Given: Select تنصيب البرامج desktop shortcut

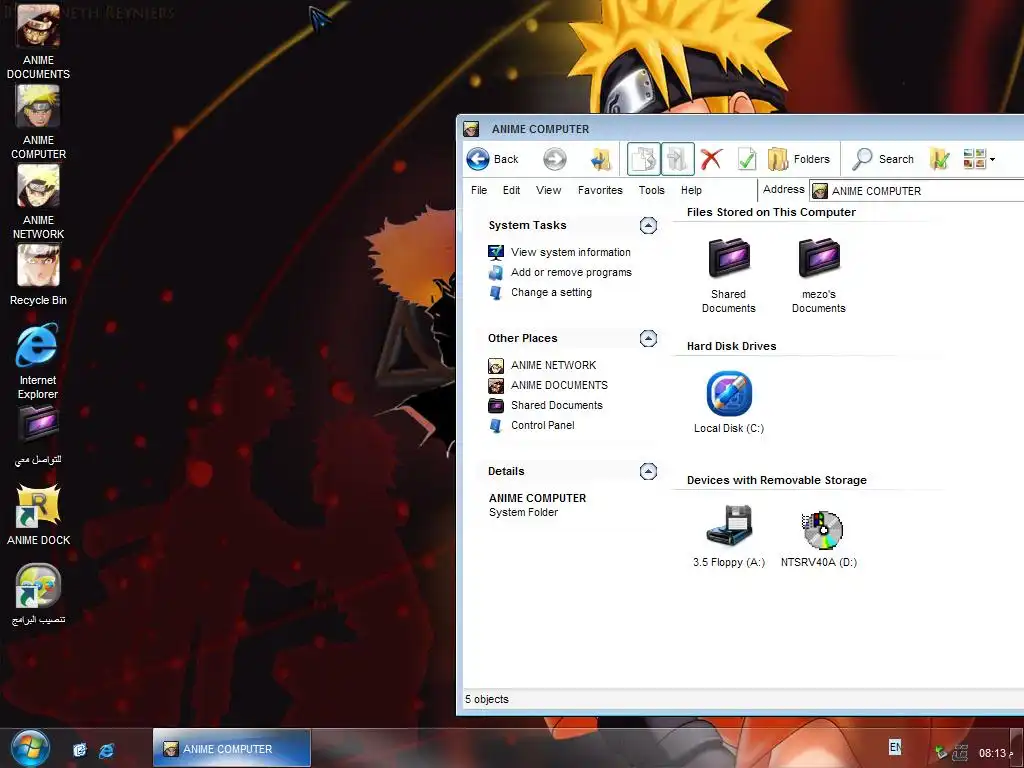Looking at the screenshot, I should pos(38,594).
